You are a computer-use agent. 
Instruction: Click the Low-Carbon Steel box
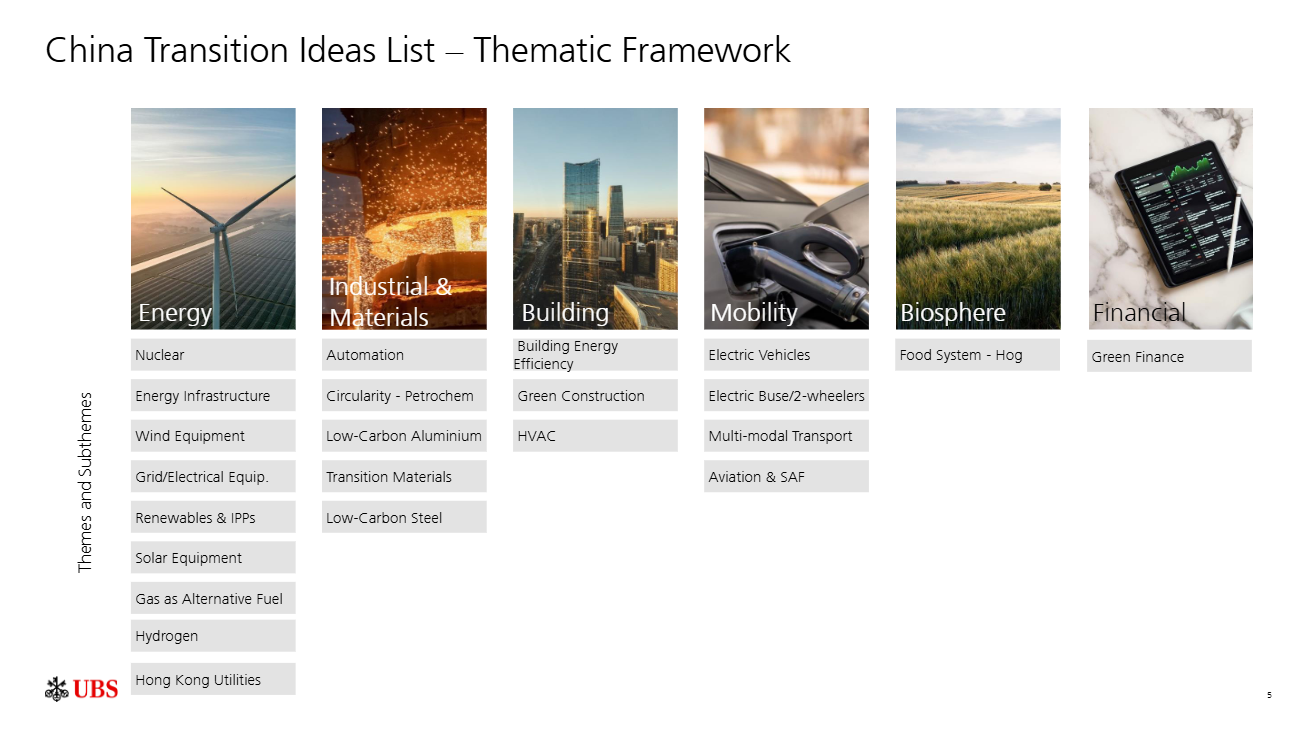point(404,518)
